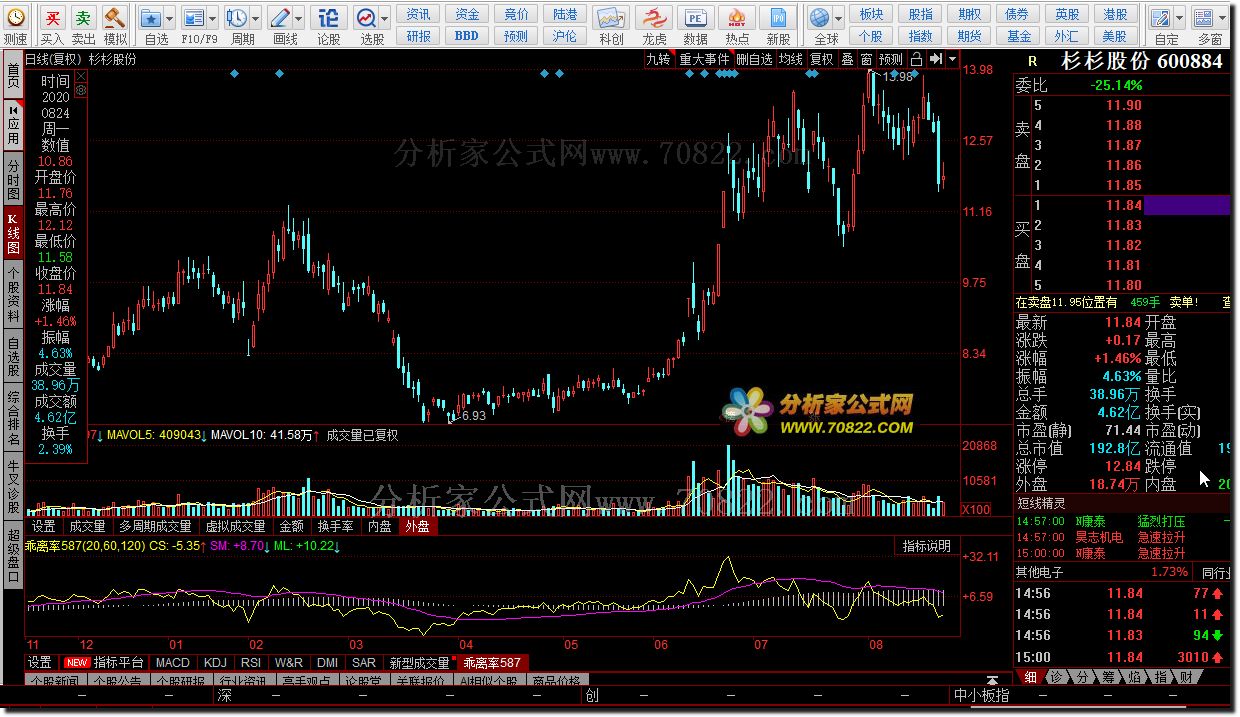The height and width of the screenshot is (717, 1240).
Task: Expand the 全球 dropdown arrow
Action: [839, 18]
